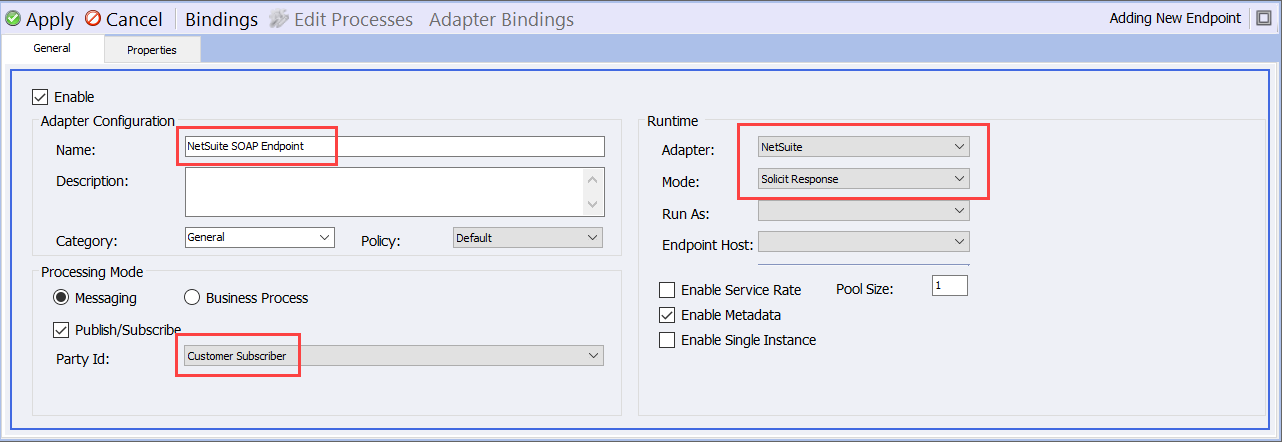Viewport: 1282px width, 442px height.
Task: Switch to the Properties tab
Action: pos(152,50)
